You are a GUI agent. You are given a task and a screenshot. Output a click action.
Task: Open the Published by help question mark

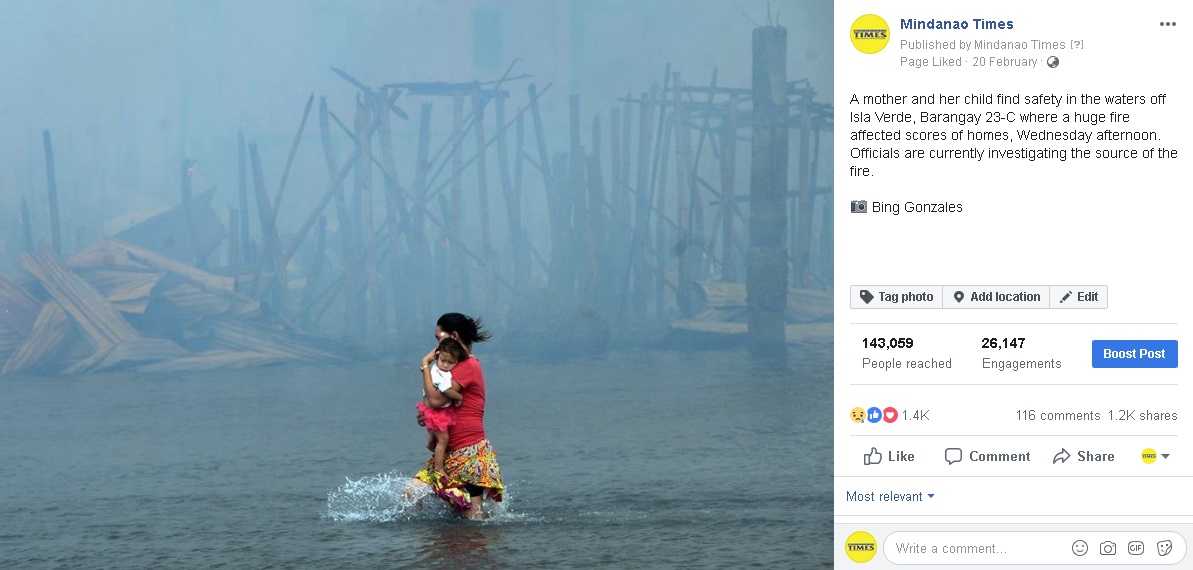click(1077, 45)
